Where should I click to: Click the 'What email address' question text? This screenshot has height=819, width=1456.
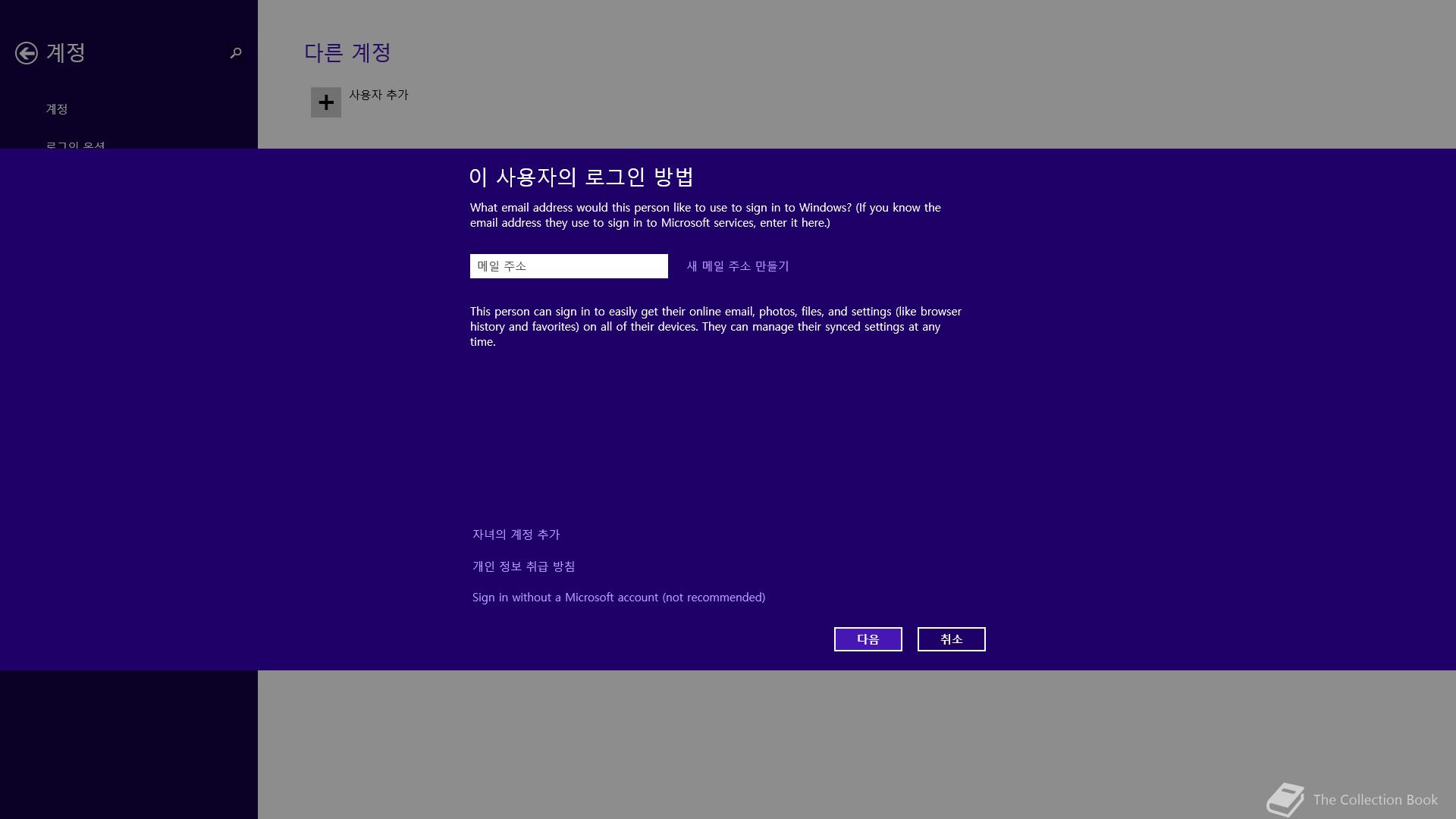coord(705,215)
